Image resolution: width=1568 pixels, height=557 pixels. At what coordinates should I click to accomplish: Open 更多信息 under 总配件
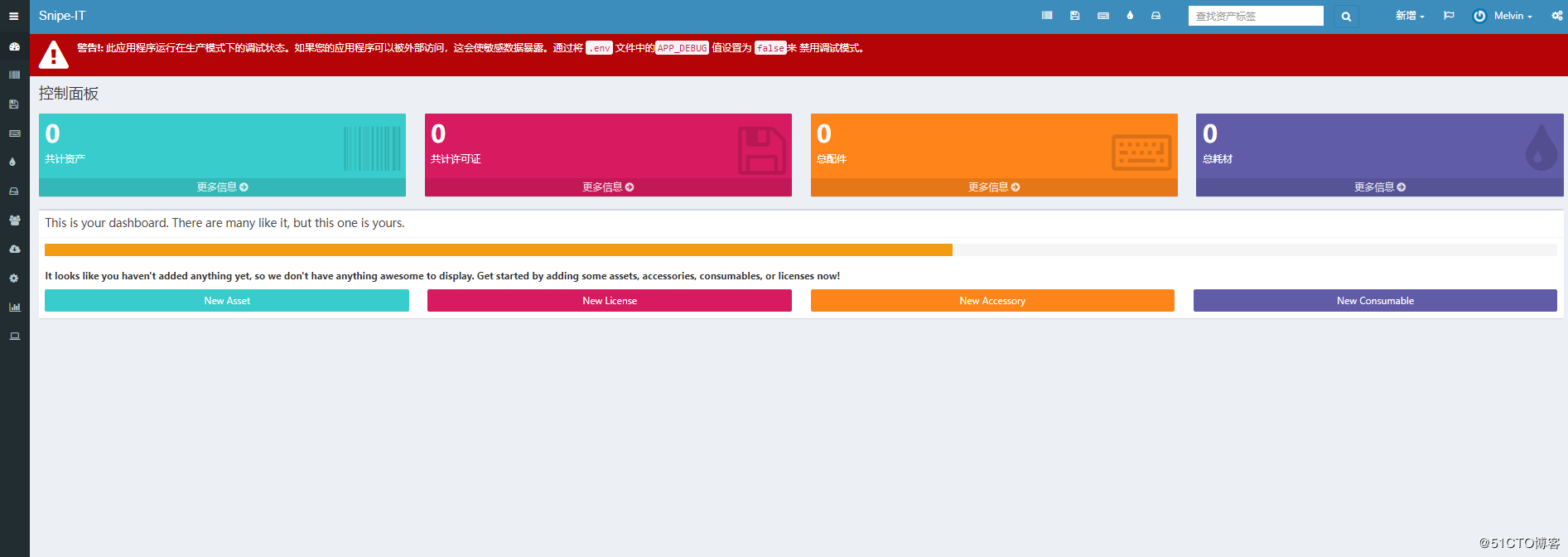click(x=994, y=187)
